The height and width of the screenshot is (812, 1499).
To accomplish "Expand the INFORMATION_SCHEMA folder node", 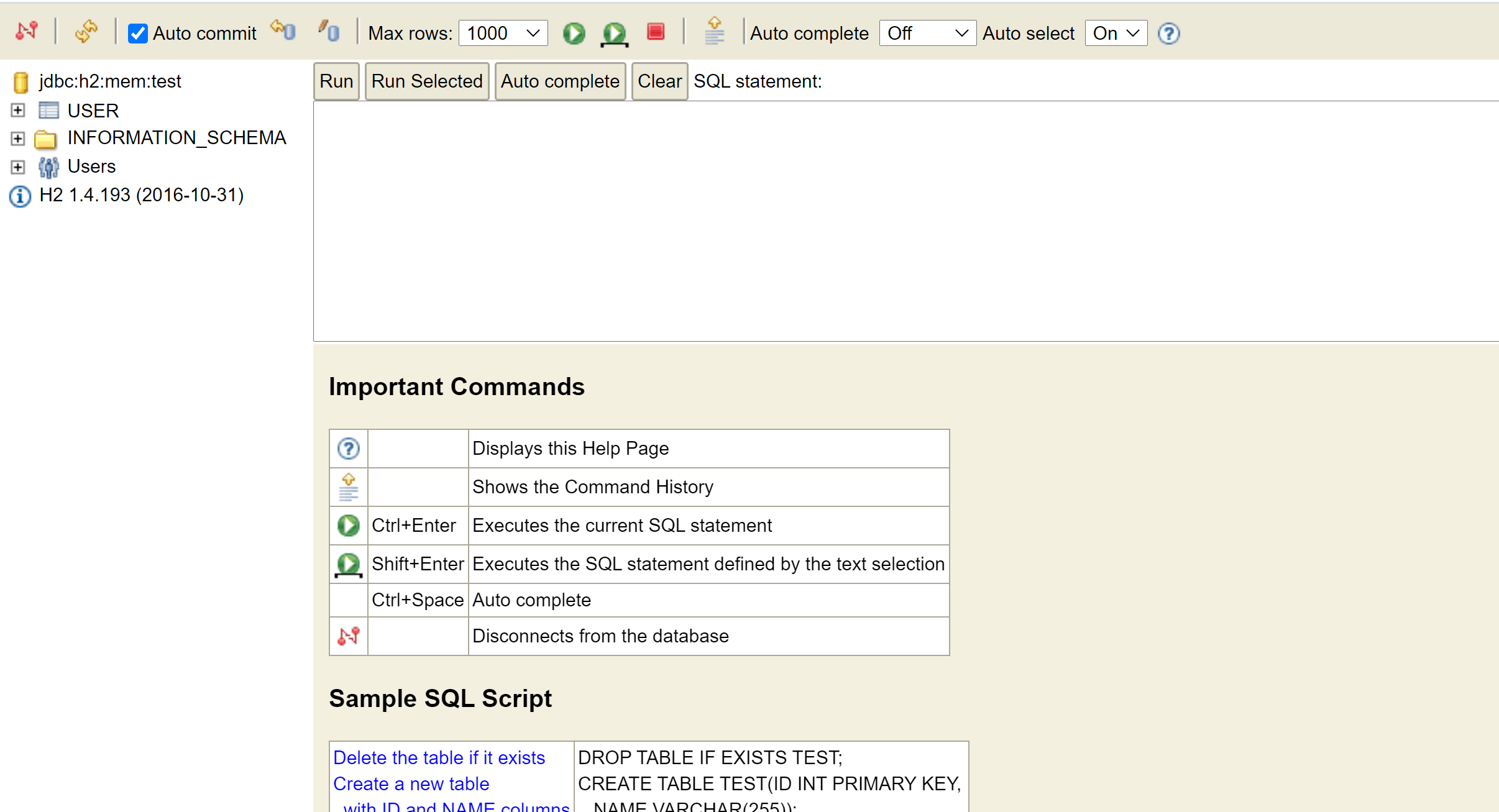I will pos(18,139).
